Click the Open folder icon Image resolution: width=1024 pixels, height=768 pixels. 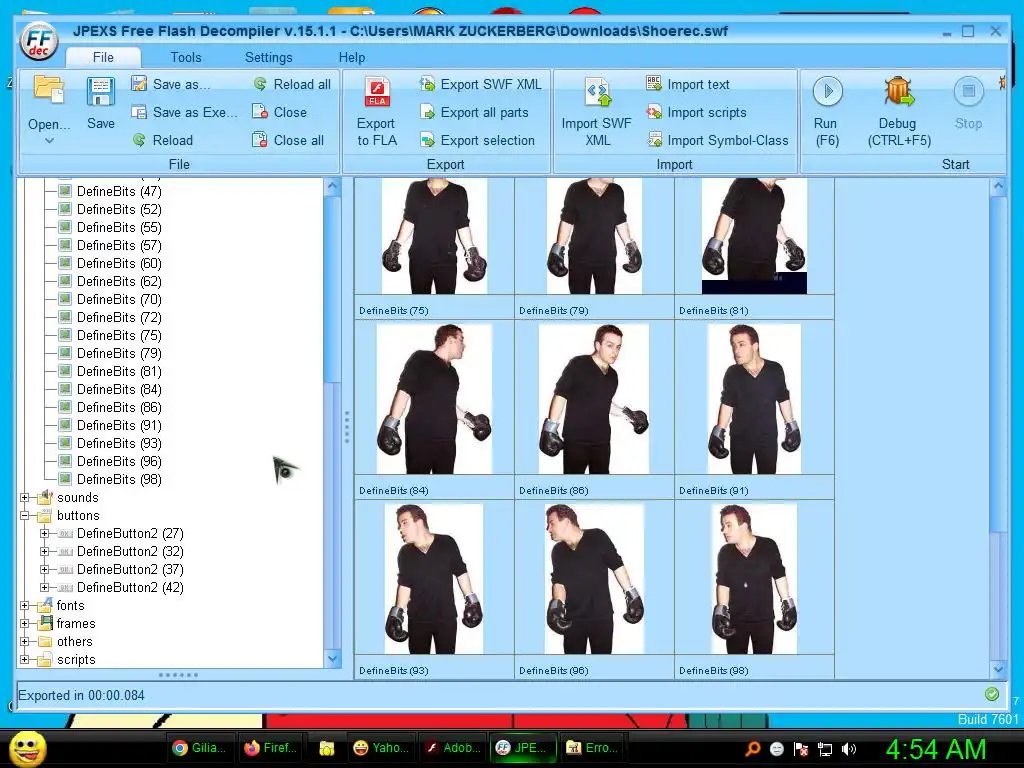49,90
